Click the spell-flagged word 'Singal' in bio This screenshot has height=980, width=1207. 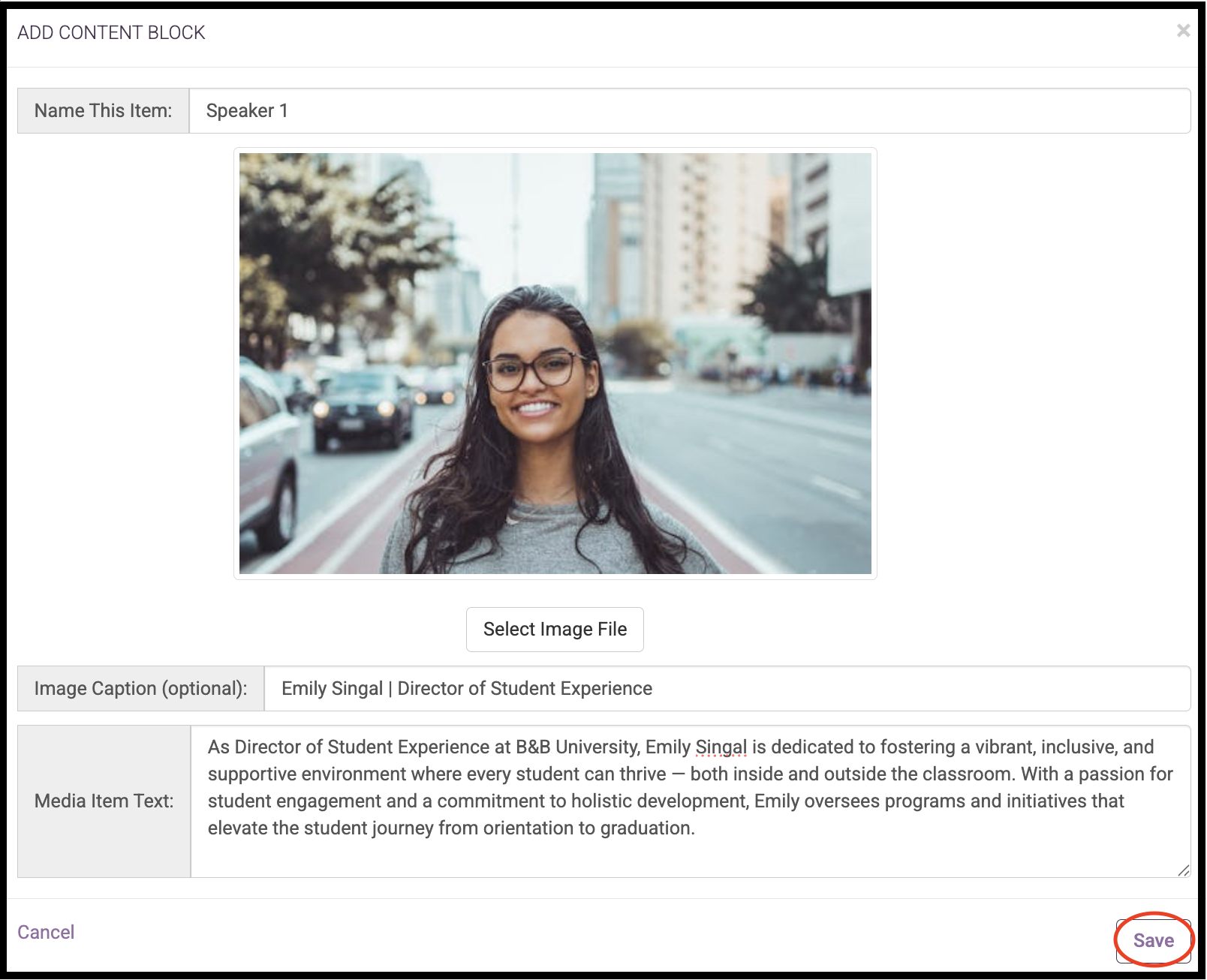[721, 747]
